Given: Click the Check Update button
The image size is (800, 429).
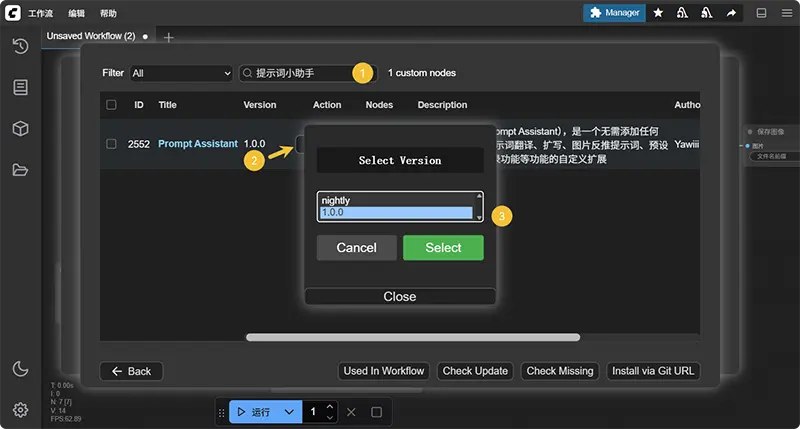Looking at the screenshot, I should [475, 371].
